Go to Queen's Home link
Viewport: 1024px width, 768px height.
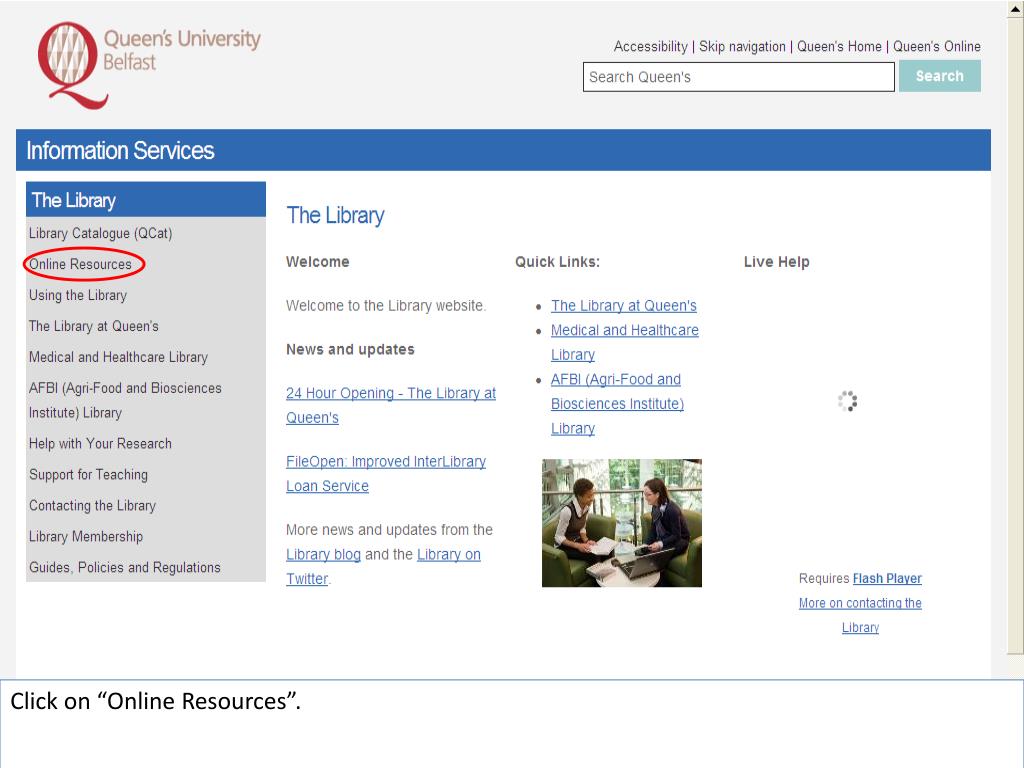coord(839,46)
